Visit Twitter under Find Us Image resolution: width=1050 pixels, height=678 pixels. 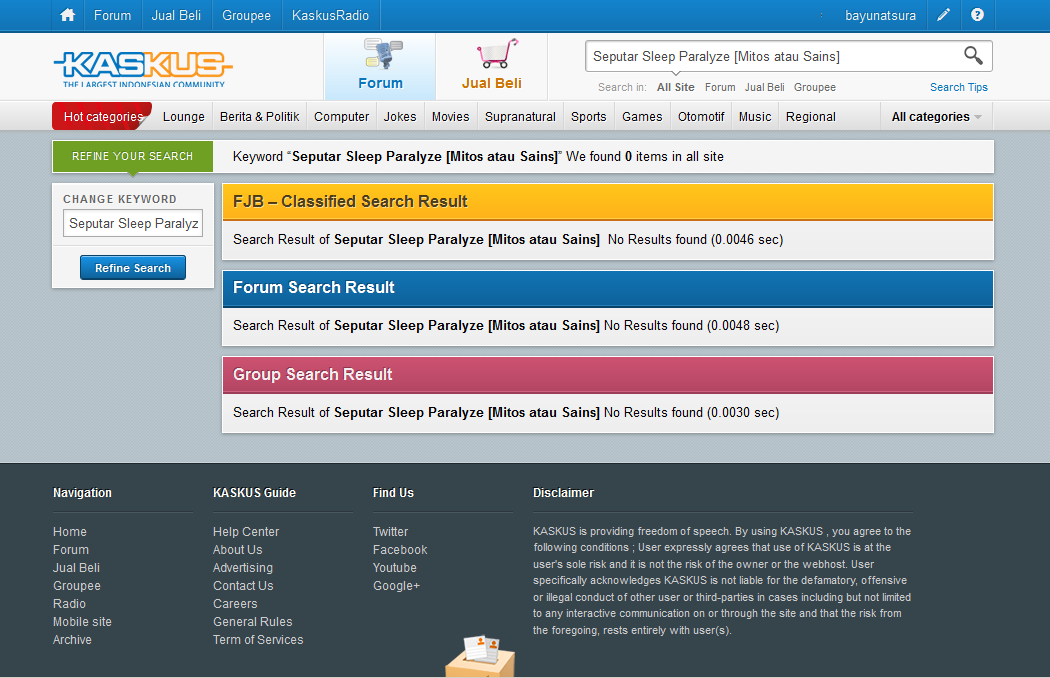[390, 531]
